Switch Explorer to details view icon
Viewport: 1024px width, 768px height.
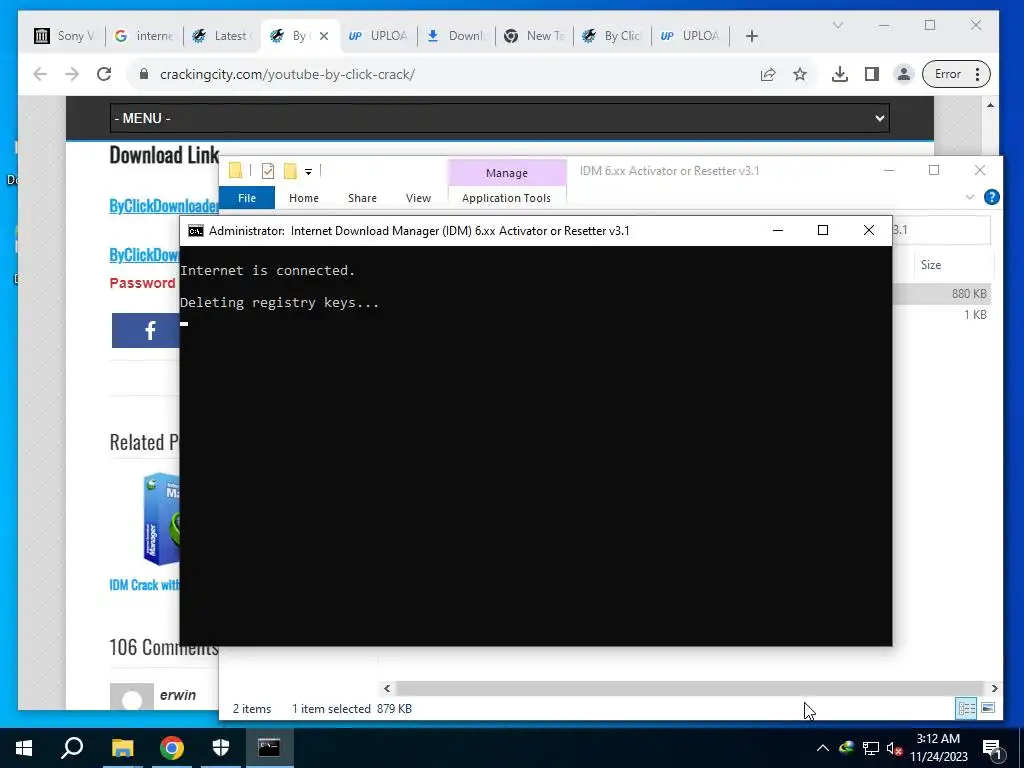[x=967, y=709]
